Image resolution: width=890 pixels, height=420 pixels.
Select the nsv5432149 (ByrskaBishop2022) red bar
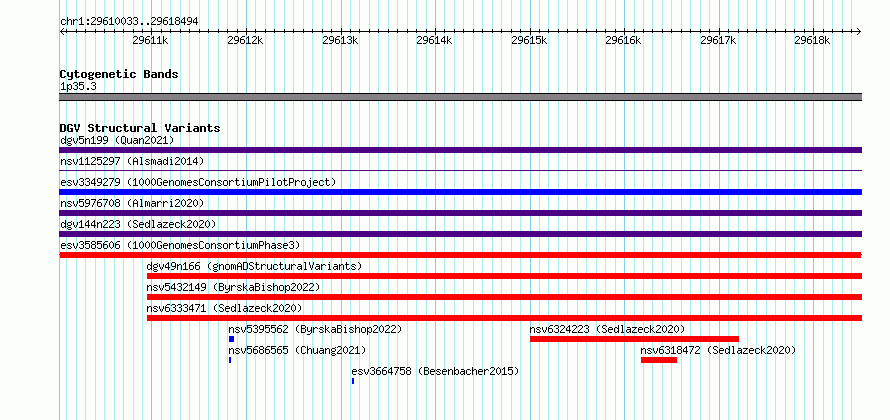pos(504,297)
